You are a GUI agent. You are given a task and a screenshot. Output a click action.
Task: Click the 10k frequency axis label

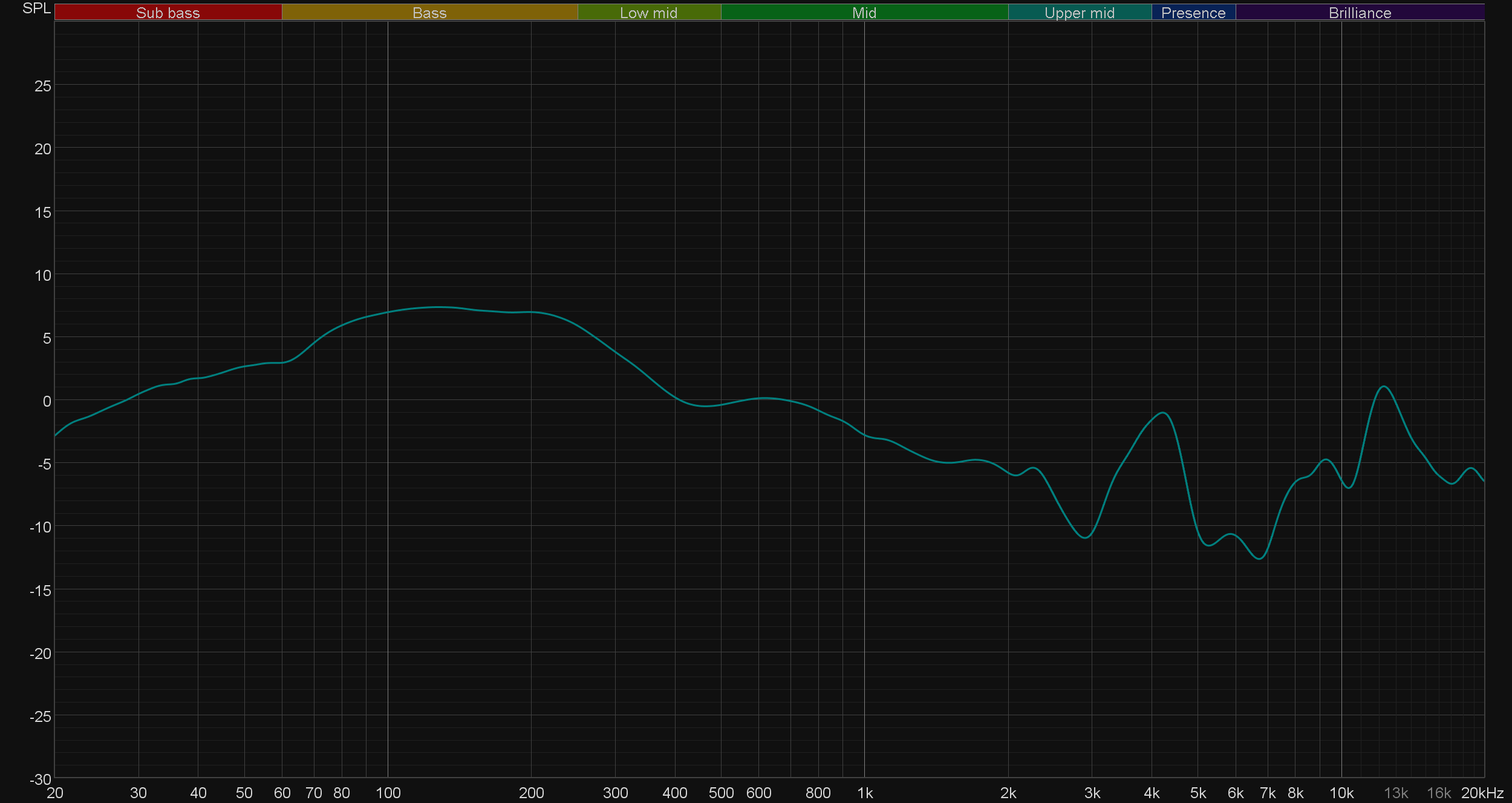point(1341,793)
